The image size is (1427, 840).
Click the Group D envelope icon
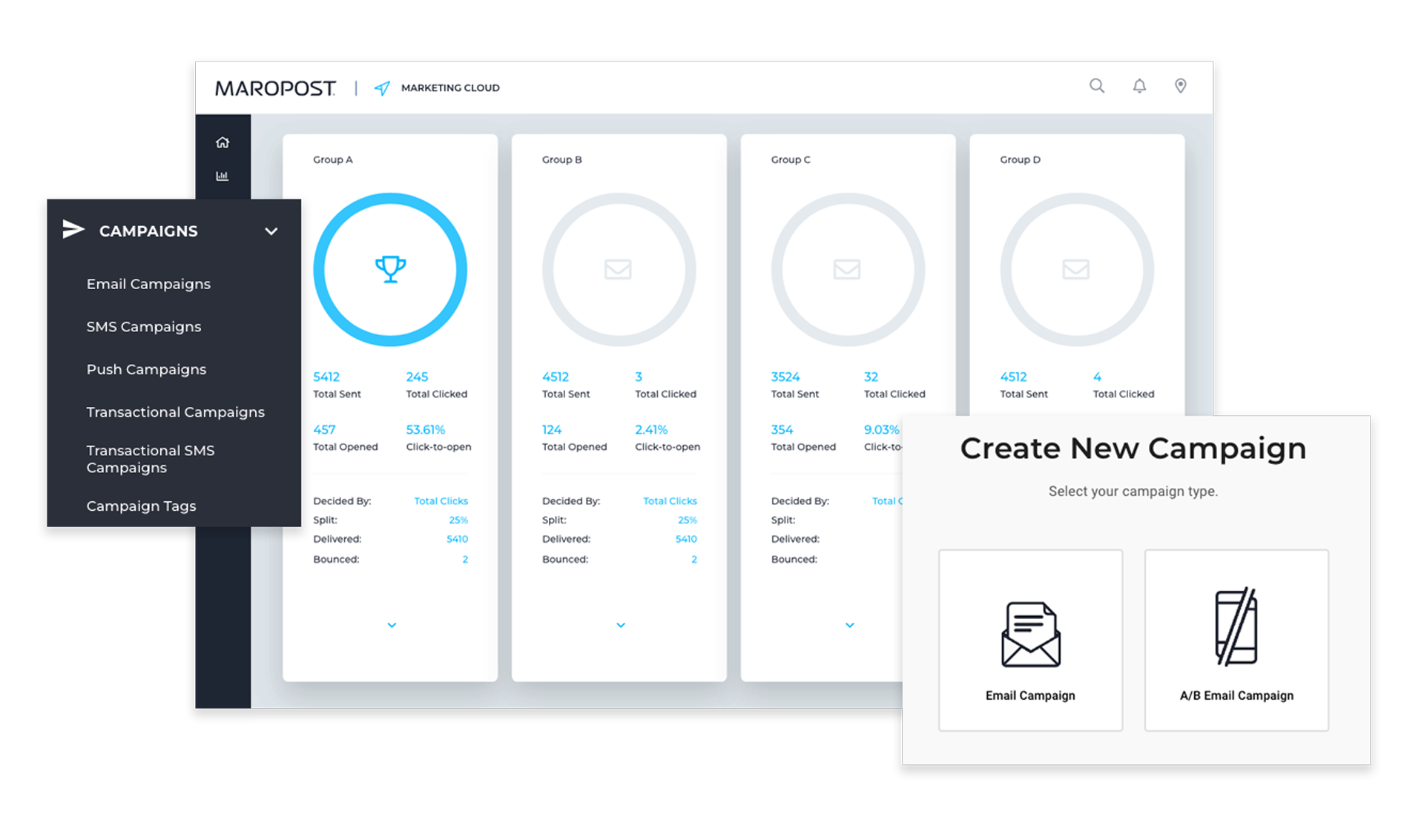pos(1075,268)
